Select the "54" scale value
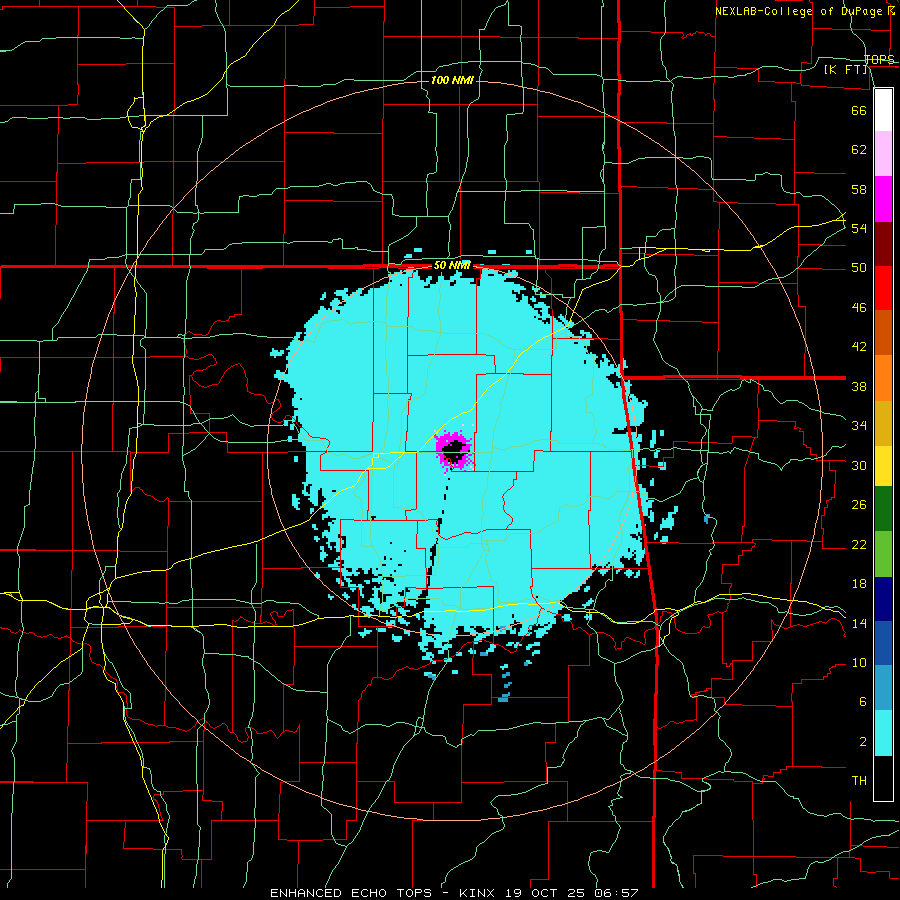 coord(859,228)
